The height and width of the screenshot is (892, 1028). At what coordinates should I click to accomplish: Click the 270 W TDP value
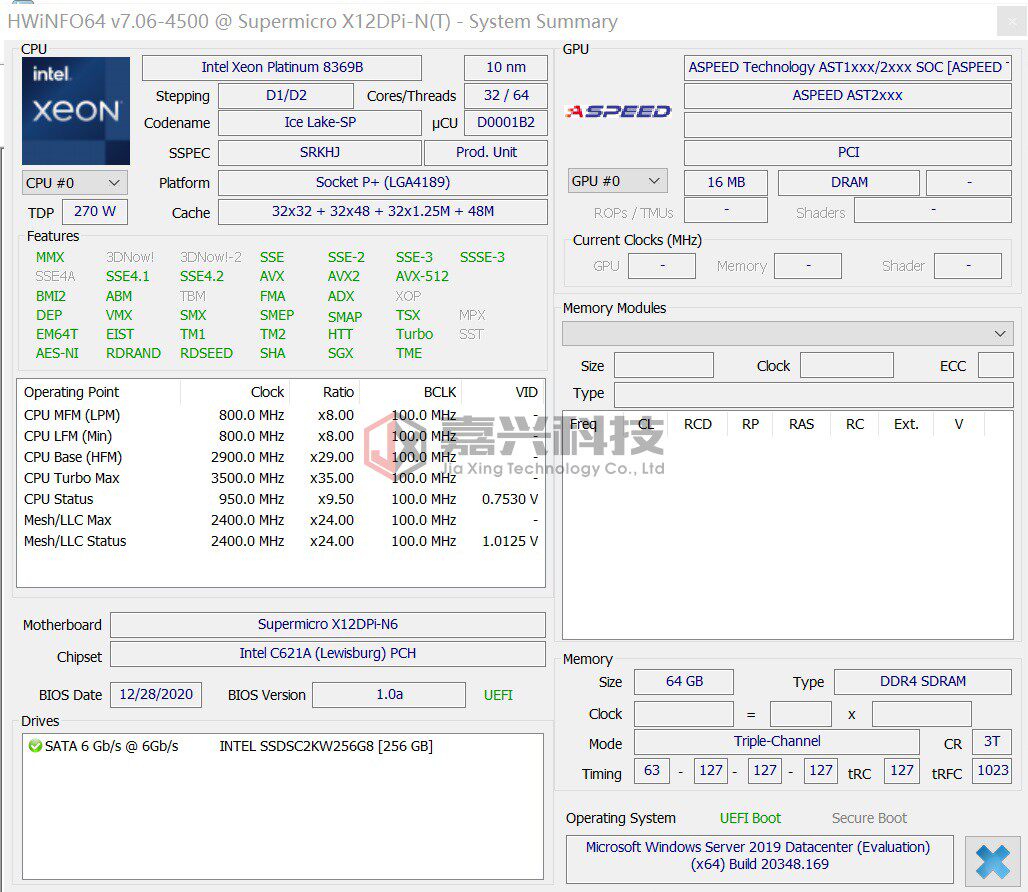tap(94, 212)
